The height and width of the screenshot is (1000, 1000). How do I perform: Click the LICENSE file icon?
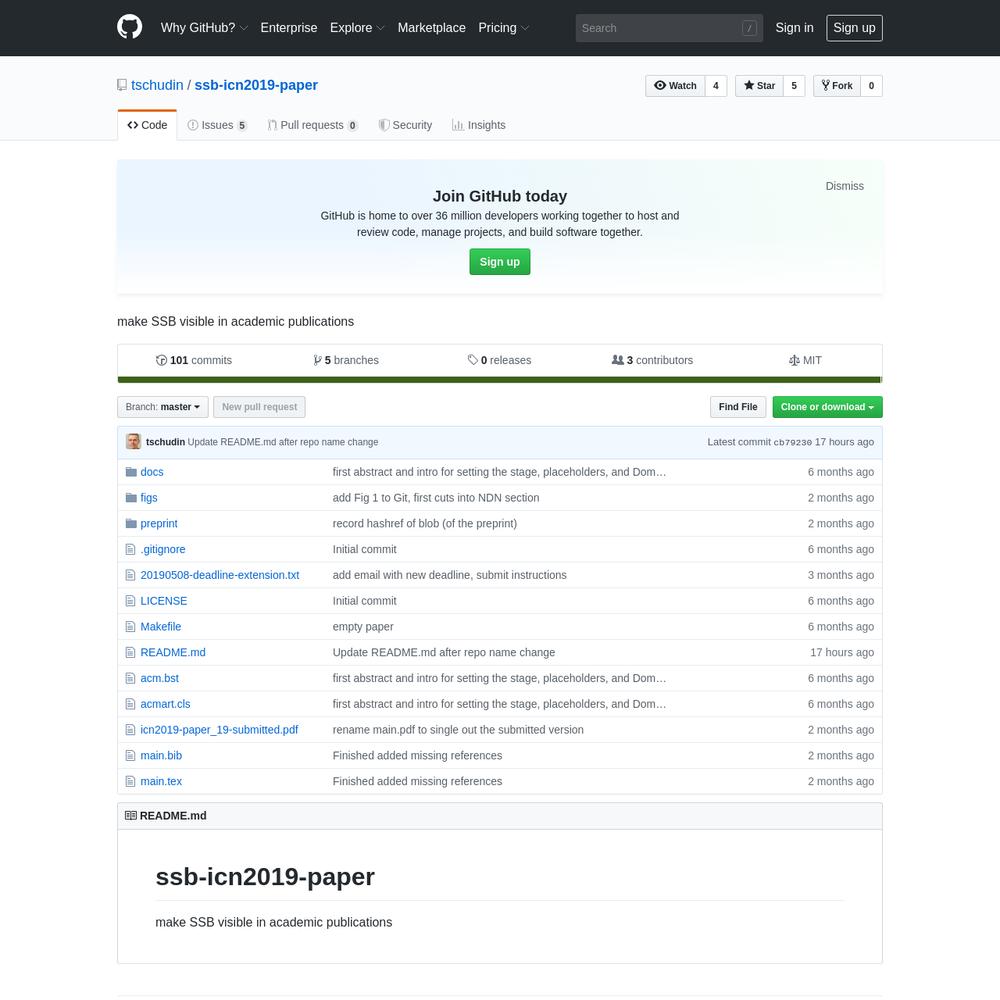131,601
